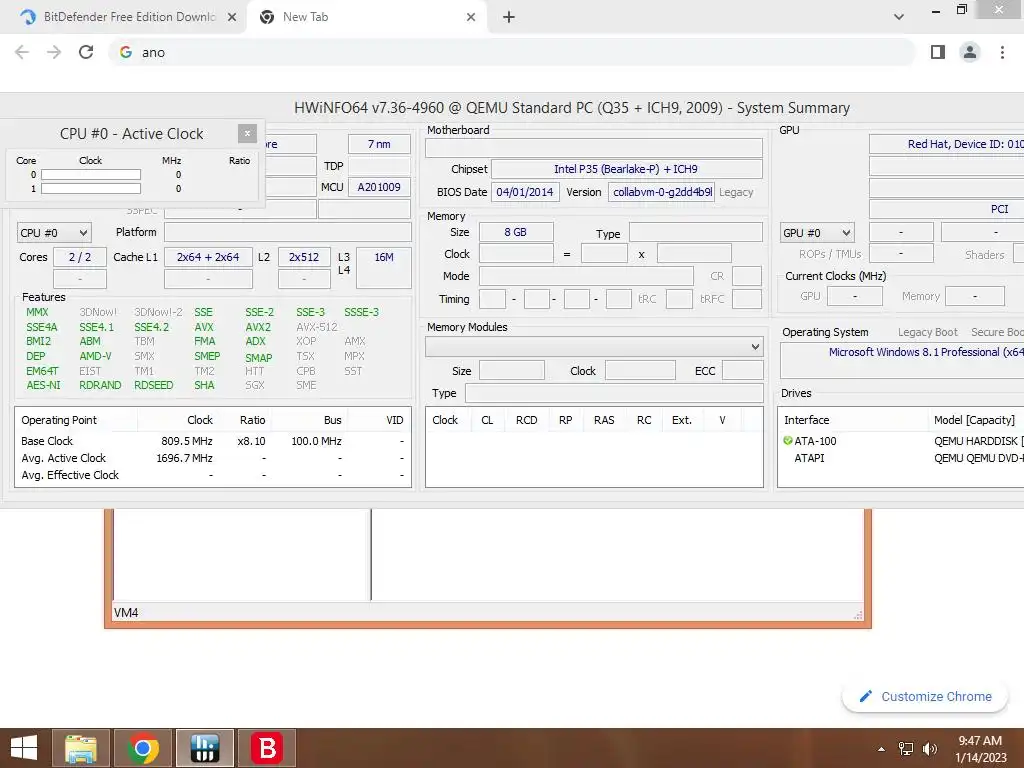Open HWiNFO from the taskbar

205,748
